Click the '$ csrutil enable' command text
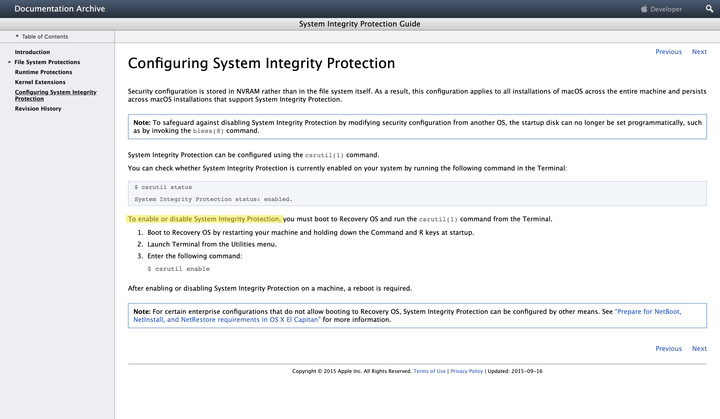Screen dimensions: 720x419 179,269
